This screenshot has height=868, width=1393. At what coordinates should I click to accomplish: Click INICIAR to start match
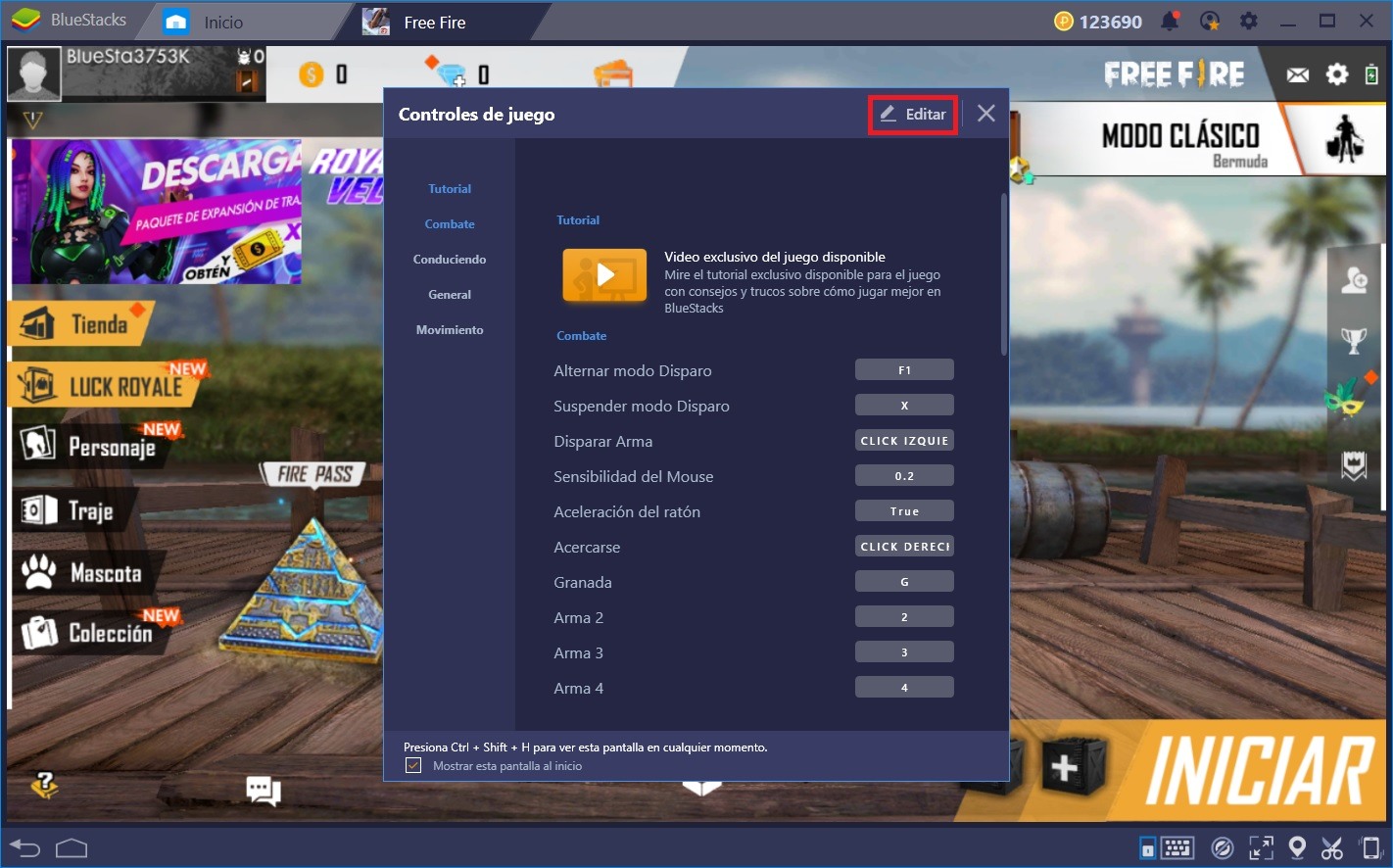point(1259,772)
